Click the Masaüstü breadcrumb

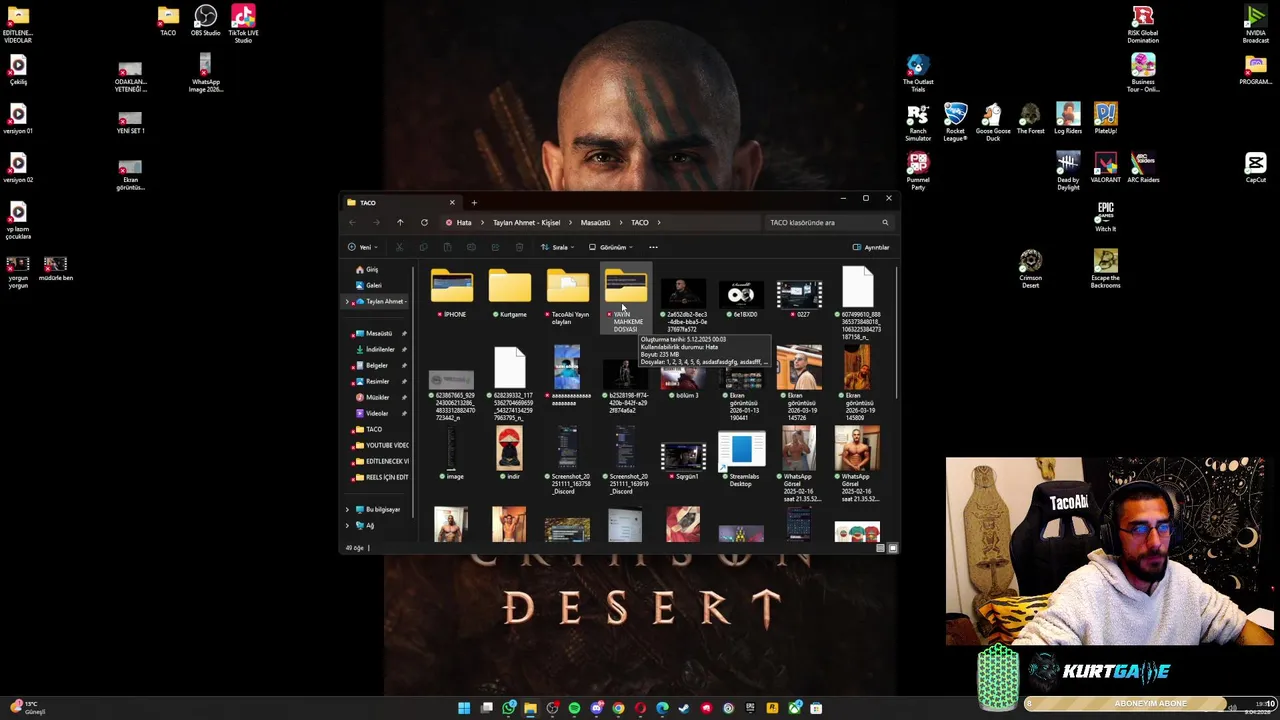point(595,223)
